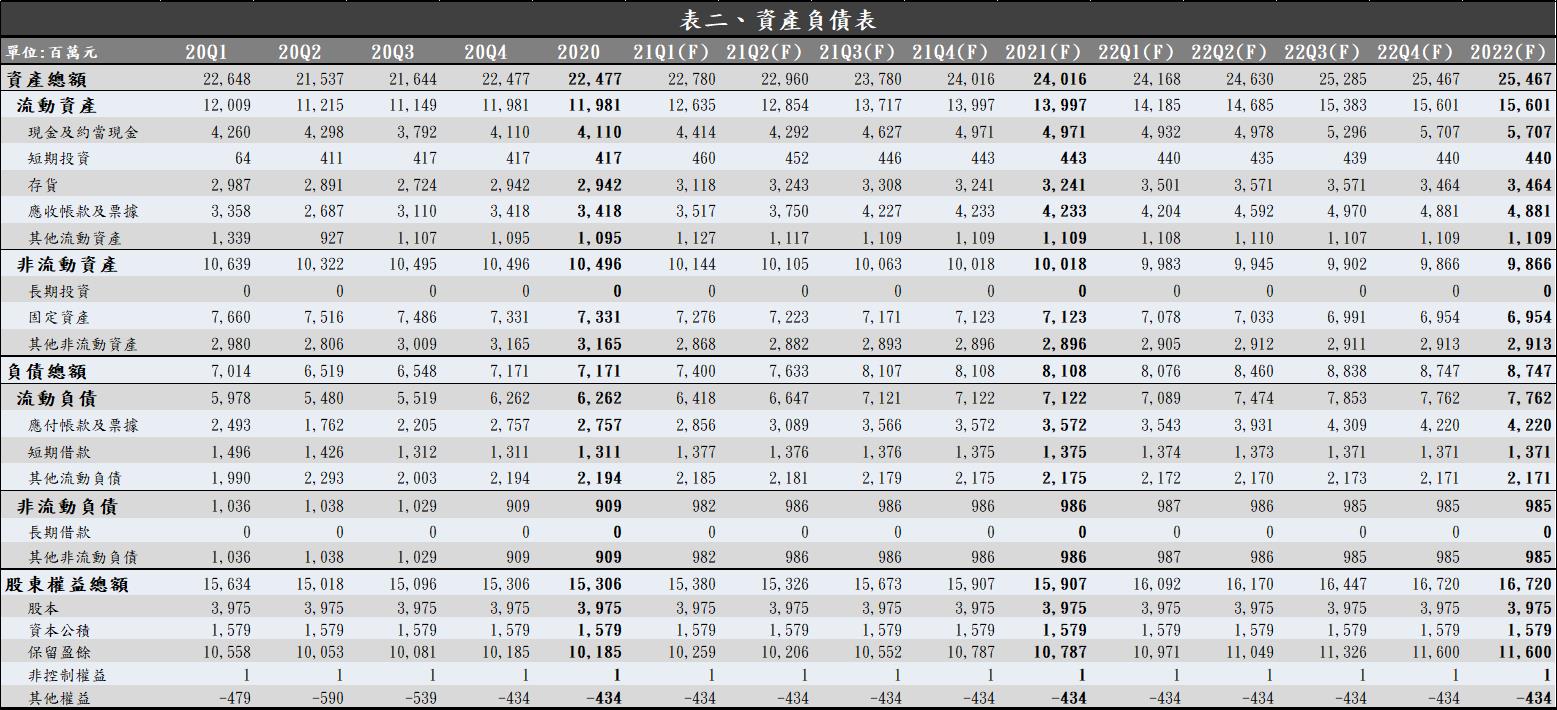The height and width of the screenshot is (710, 1557).
Task: Click 負債總額 value 8,460 for 22Q2(F)
Action: (x=1254, y=371)
